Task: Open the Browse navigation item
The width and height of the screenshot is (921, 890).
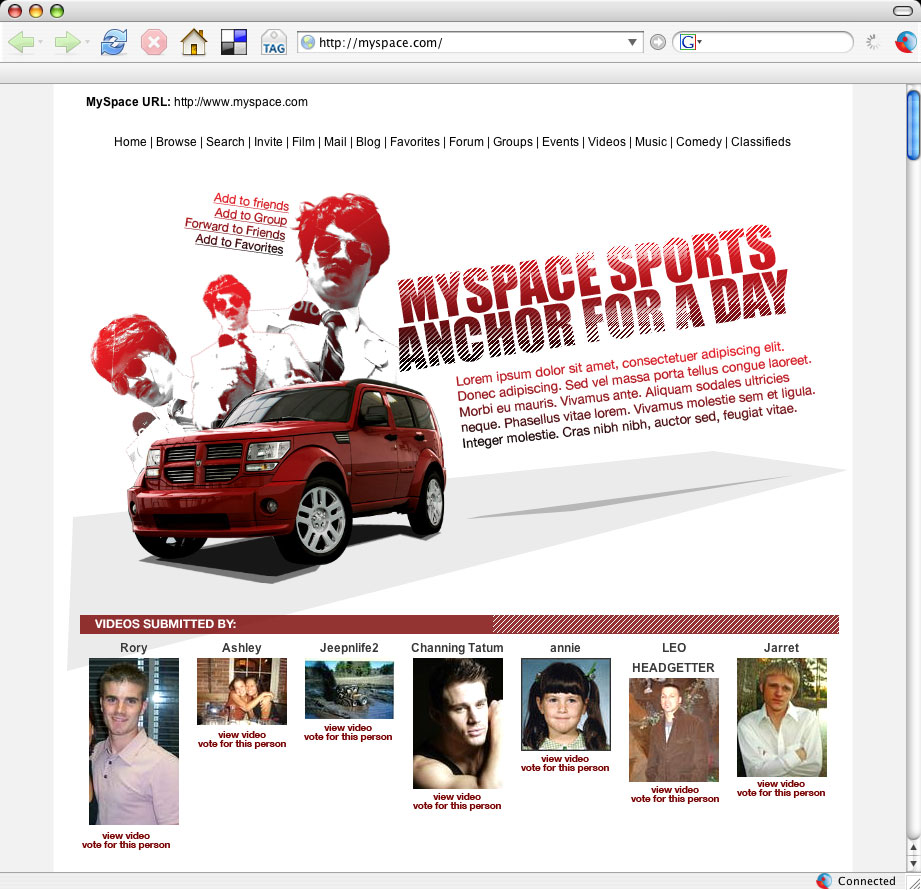Action: (x=176, y=142)
